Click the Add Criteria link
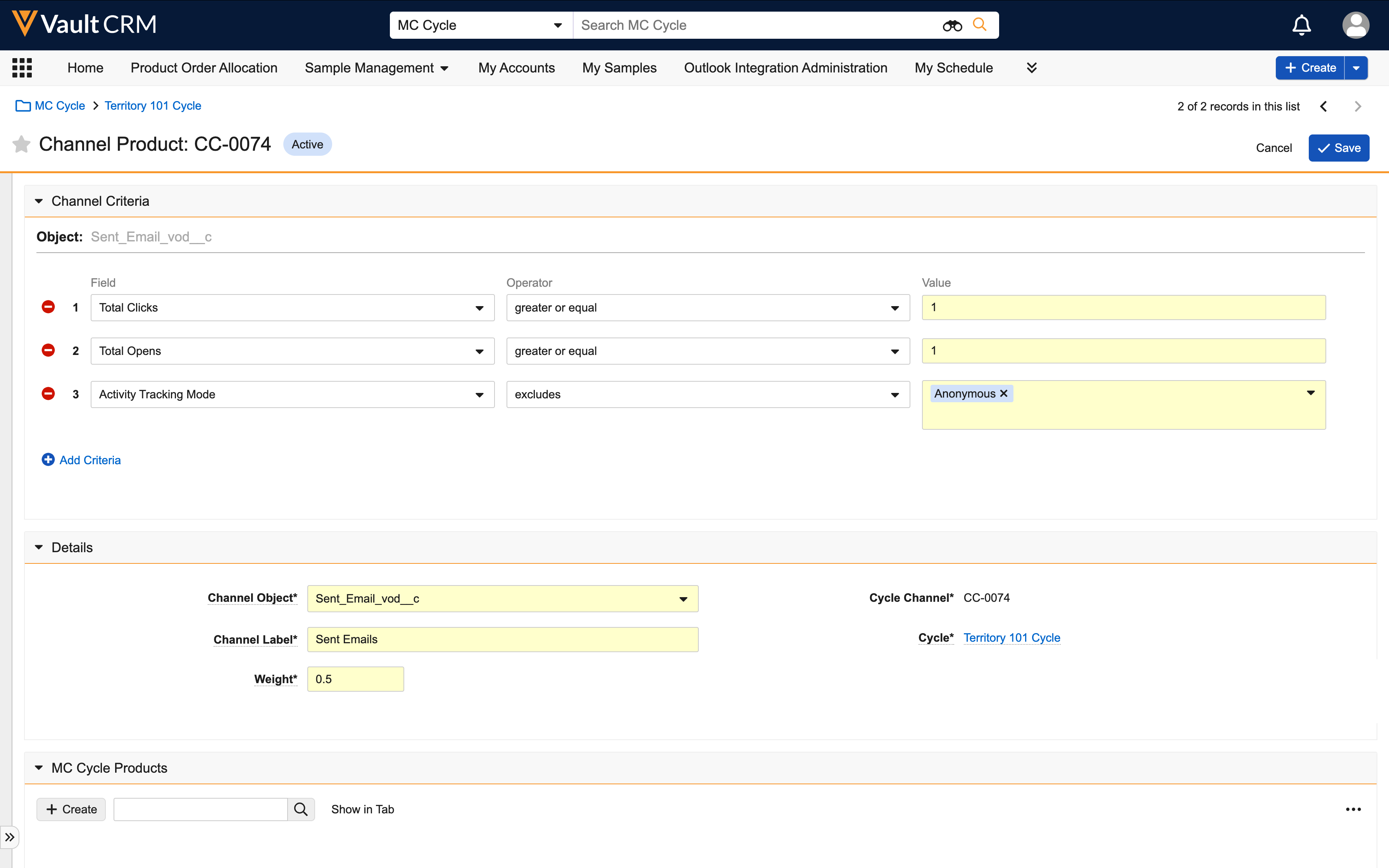Viewport: 1389px width, 868px height. pyautogui.click(x=90, y=460)
